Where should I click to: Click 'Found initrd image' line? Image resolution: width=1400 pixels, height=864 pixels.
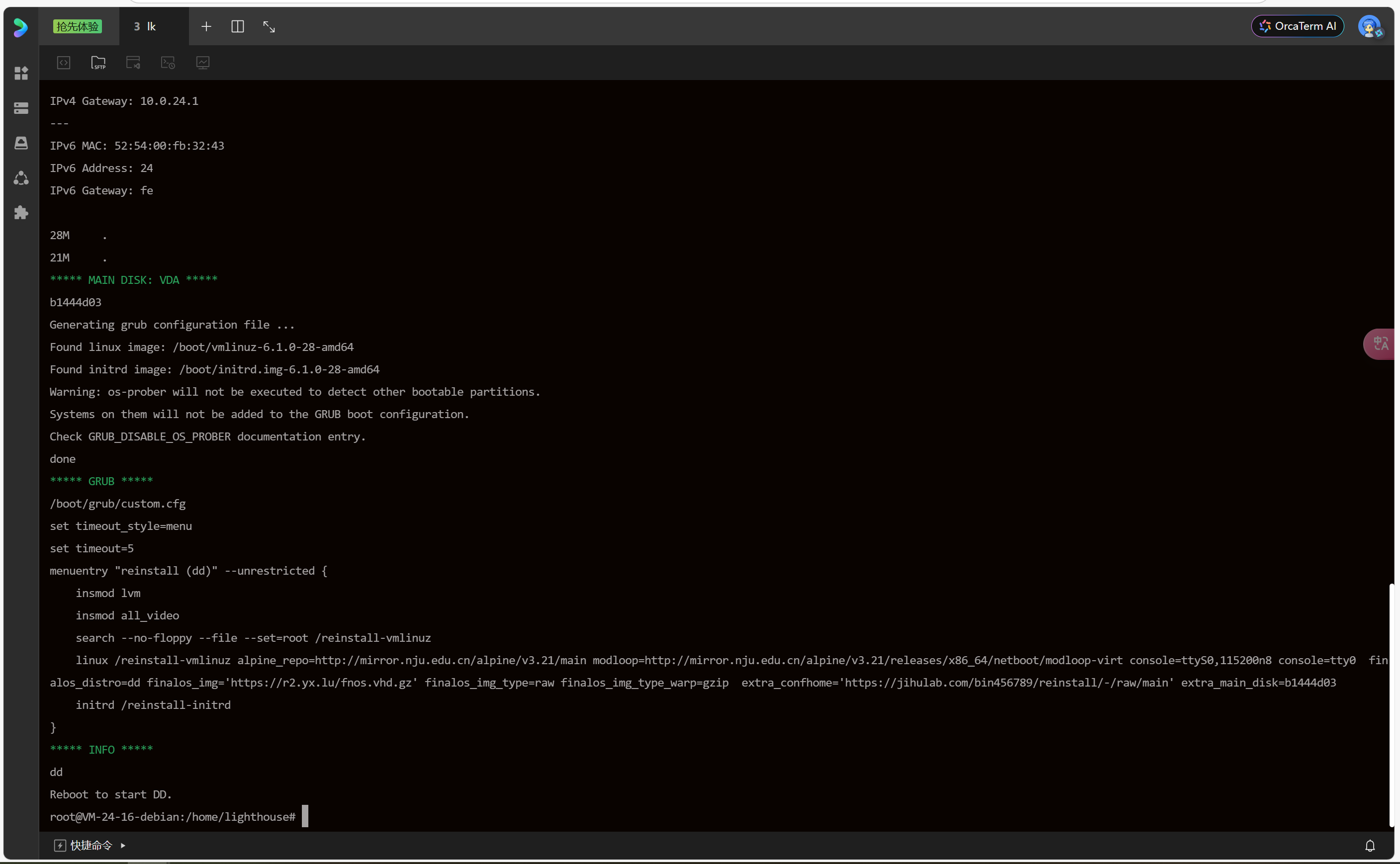click(x=214, y=369)
